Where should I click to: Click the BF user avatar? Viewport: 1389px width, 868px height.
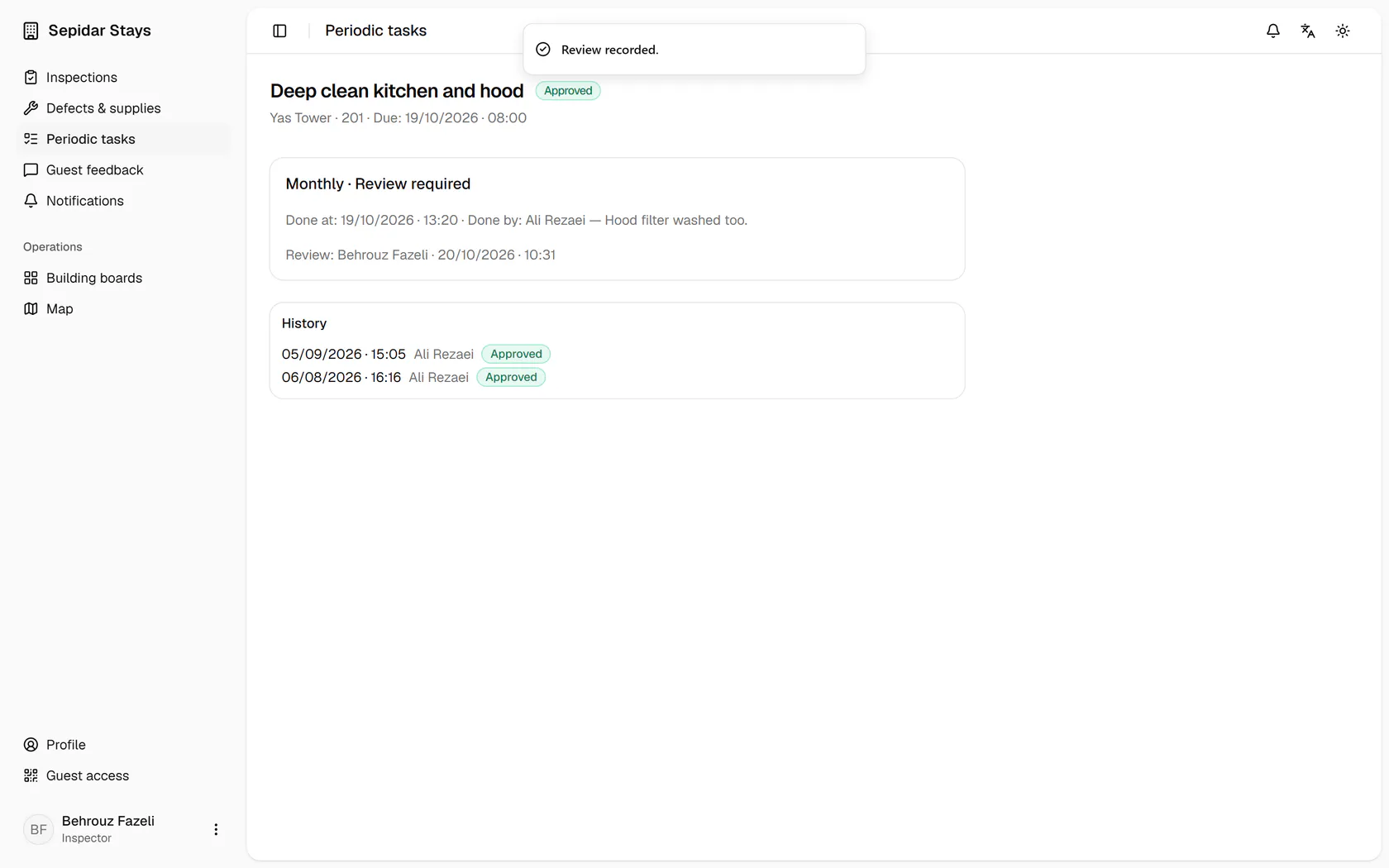38,829
